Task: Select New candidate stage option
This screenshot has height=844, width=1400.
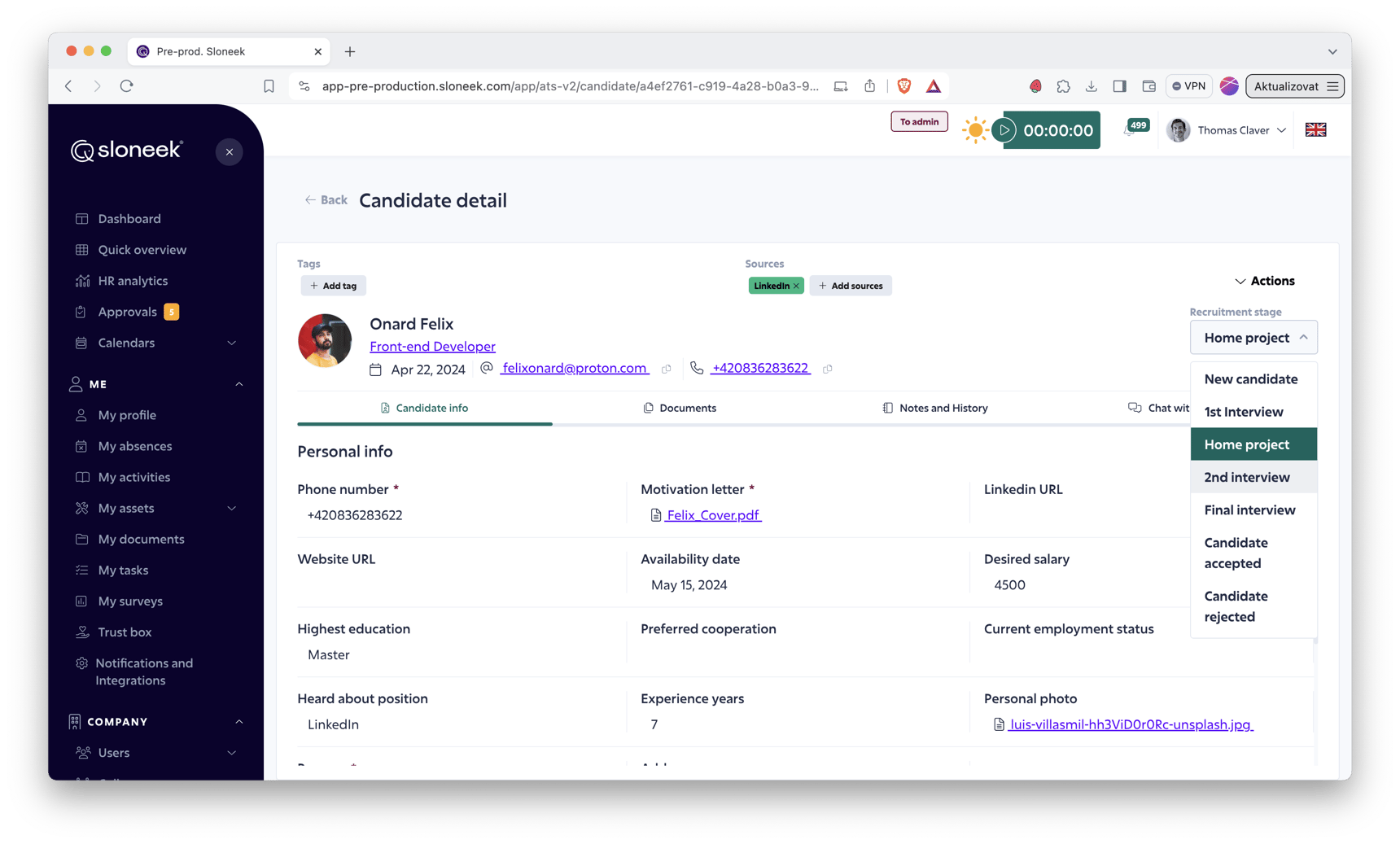Action: tap(1253, 379)
